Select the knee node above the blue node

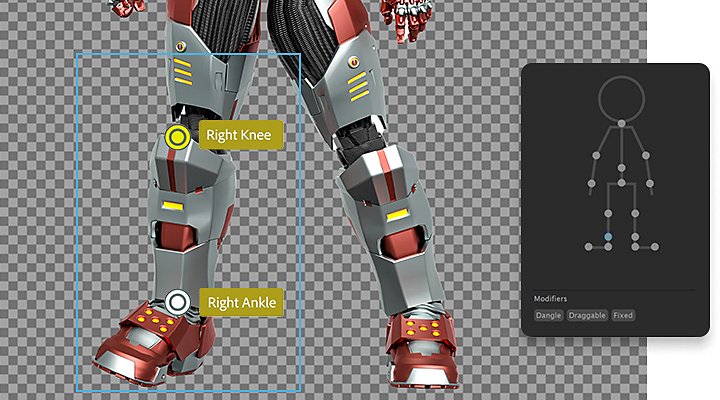(x=608, y=214)
